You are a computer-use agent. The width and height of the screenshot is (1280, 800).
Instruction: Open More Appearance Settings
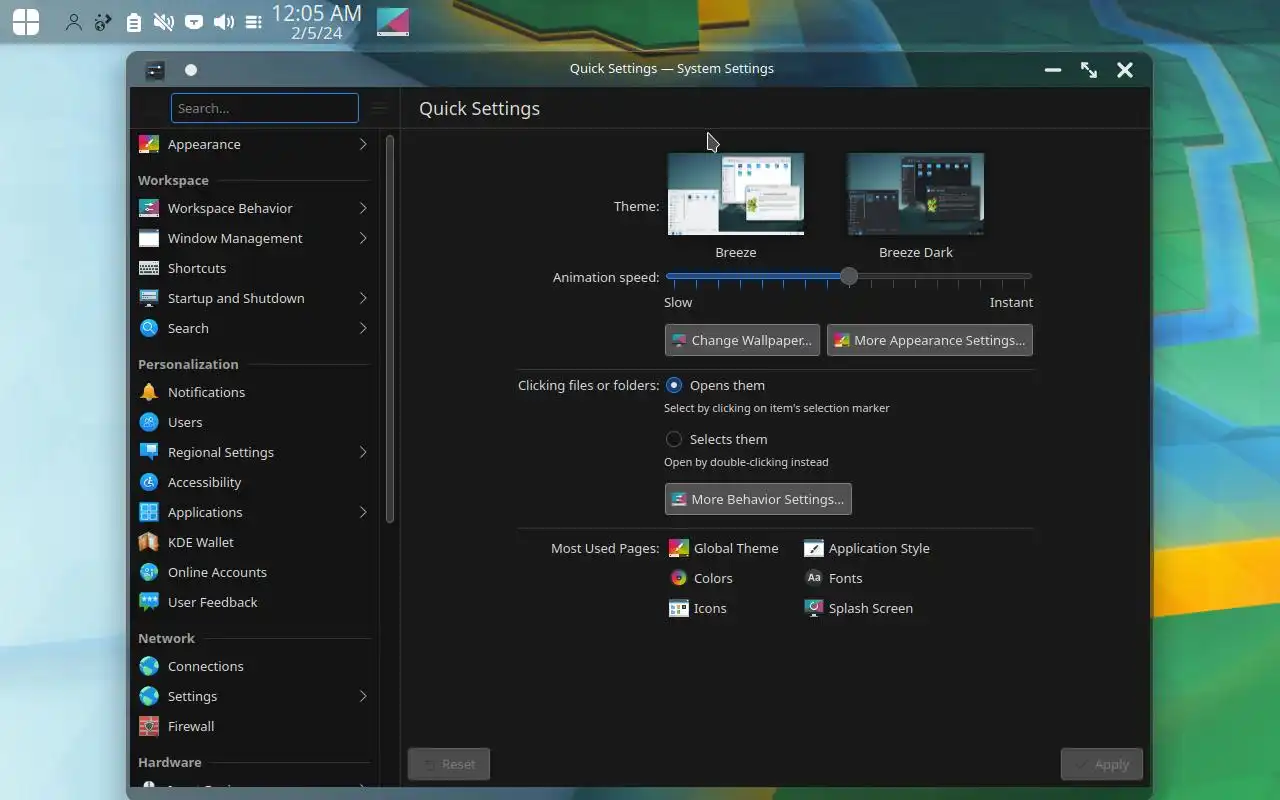click(930, 340)
